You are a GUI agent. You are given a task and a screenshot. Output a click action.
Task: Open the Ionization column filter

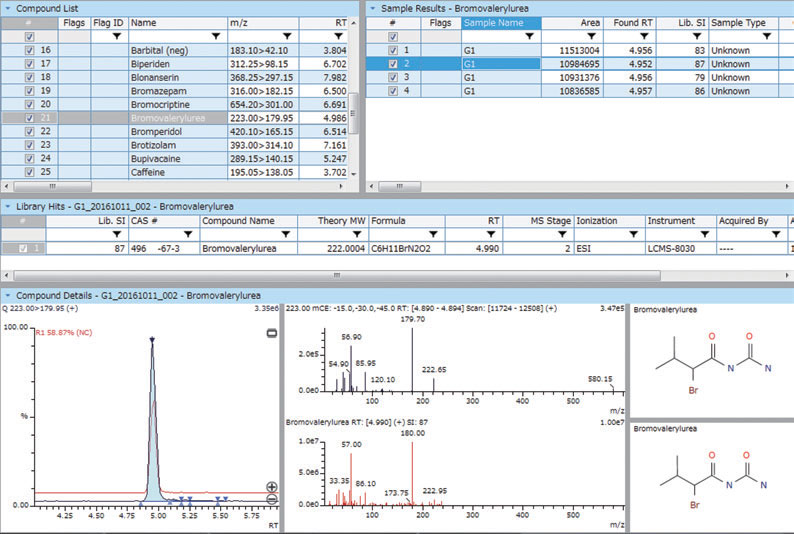[x=633, y=234]
